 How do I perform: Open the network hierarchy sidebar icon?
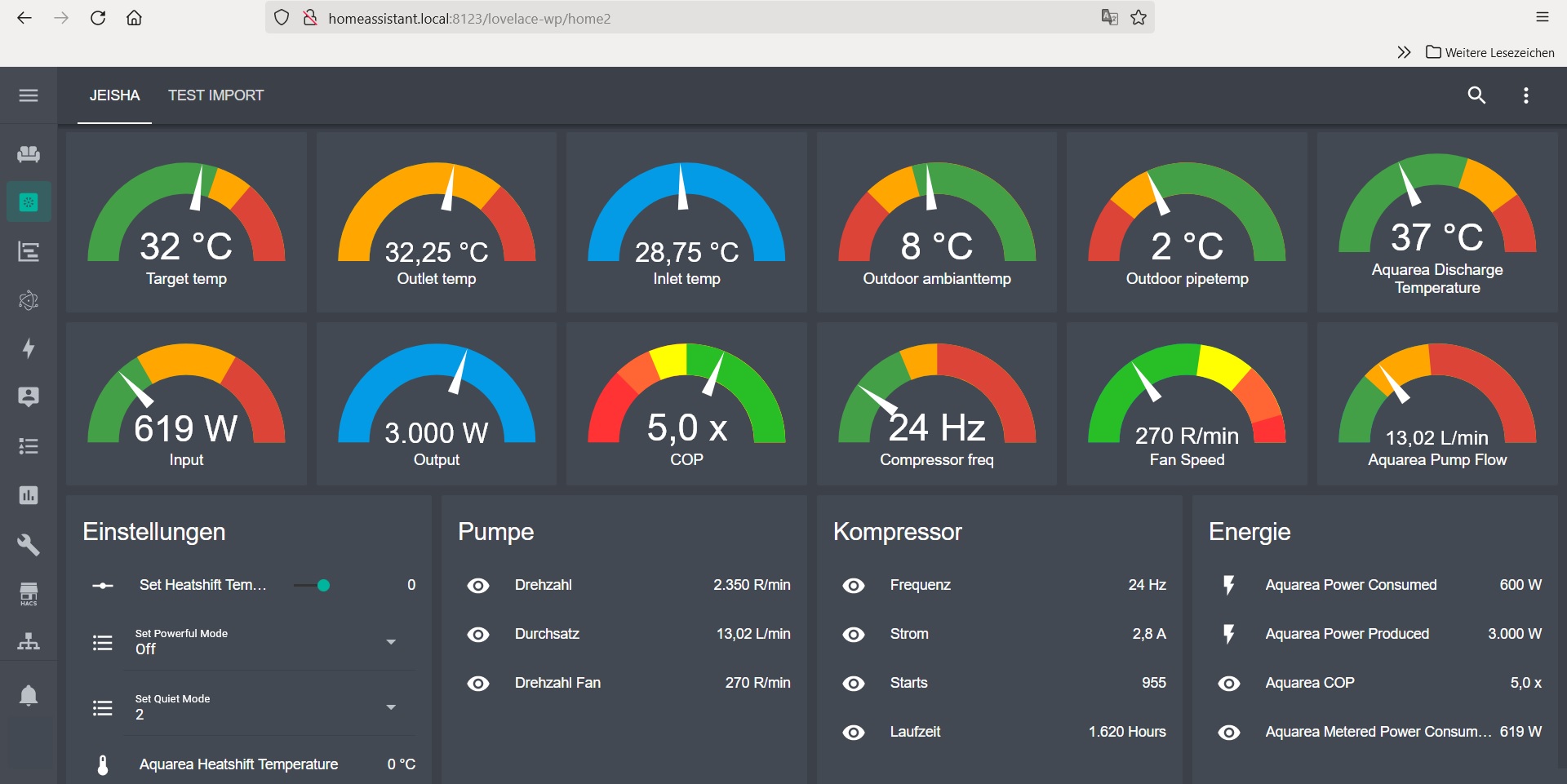point(29,642)
